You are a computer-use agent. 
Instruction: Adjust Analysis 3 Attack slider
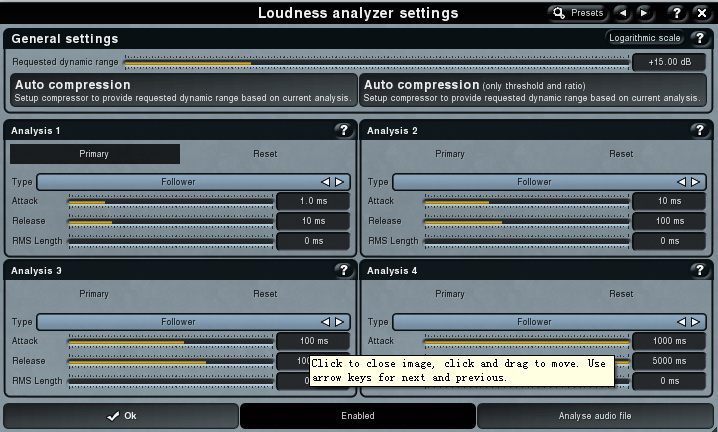171,341
